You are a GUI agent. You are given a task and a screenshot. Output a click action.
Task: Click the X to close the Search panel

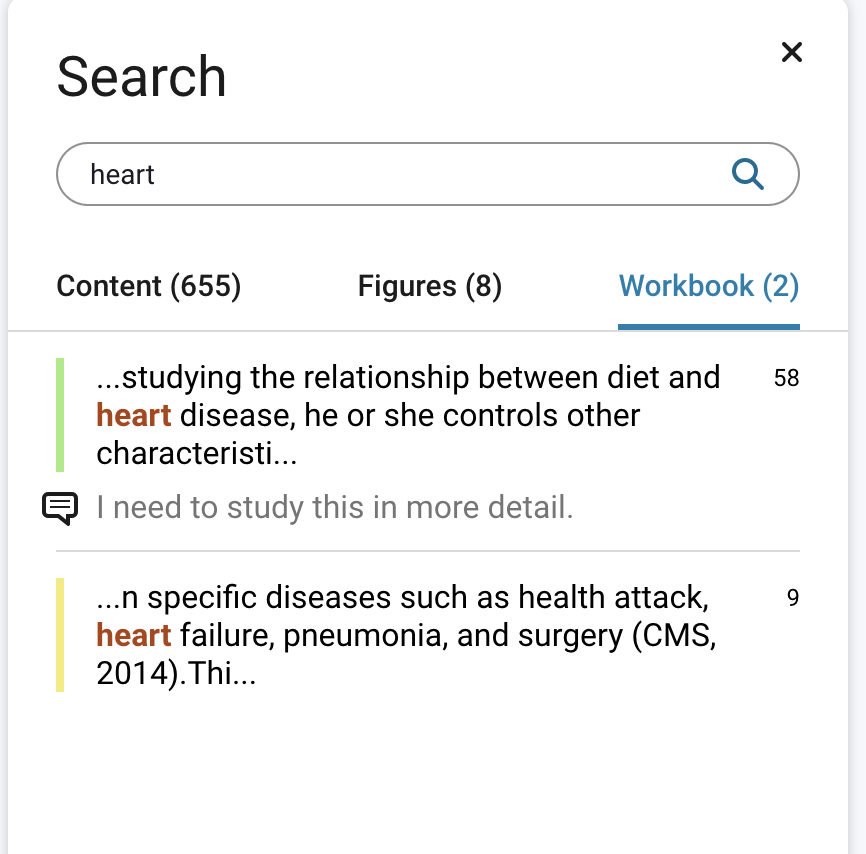click(792, 52)
